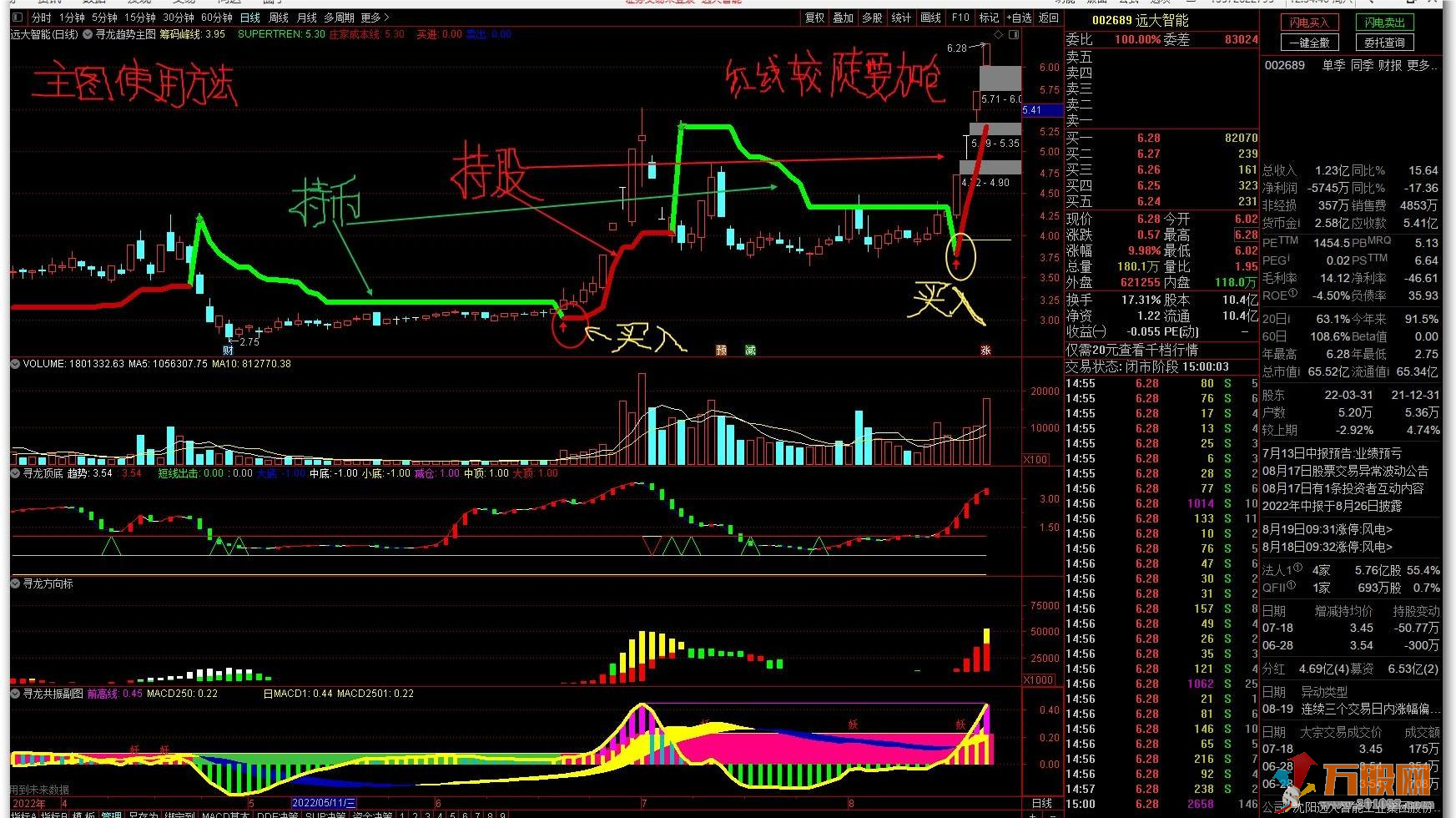
Task: Open the 委托查询 order query button
Action: coord(1384,43)
